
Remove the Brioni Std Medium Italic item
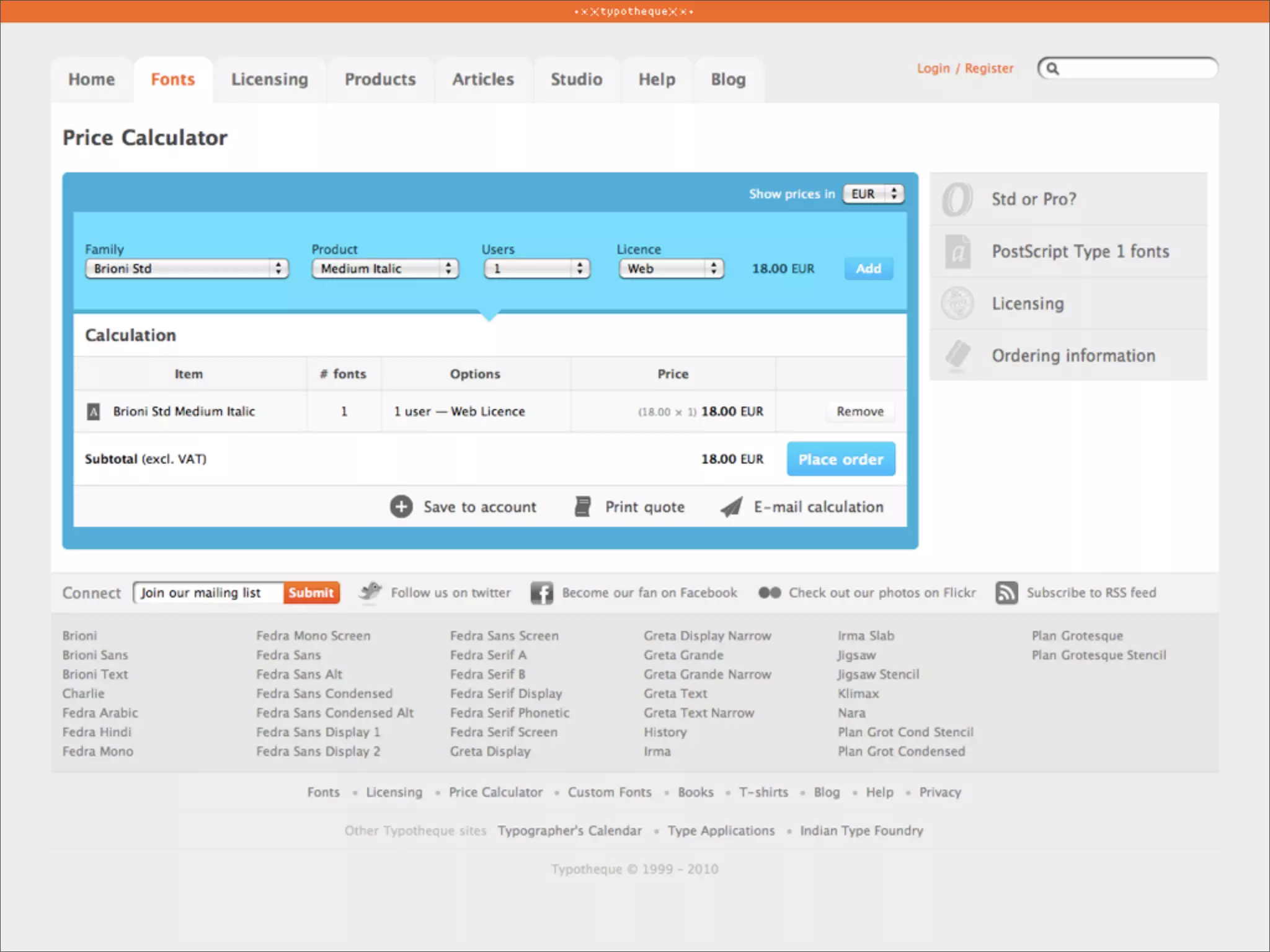(x=859, y=412)
